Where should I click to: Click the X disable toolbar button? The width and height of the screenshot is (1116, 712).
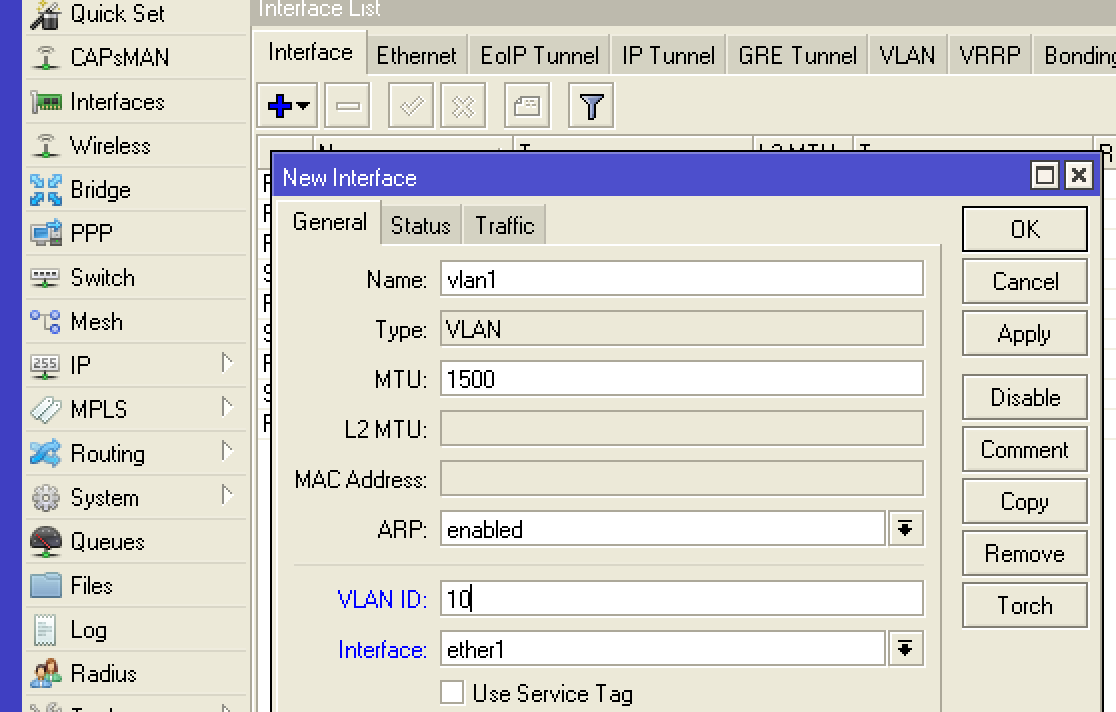[463, 106]
